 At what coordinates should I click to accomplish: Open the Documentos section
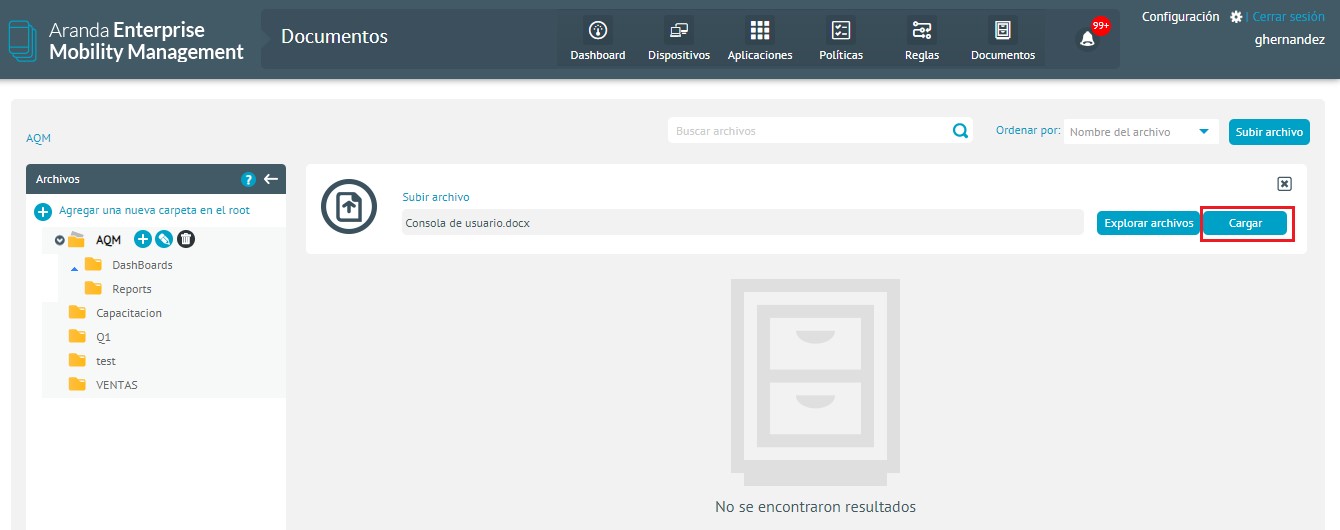click(1003, 40)
